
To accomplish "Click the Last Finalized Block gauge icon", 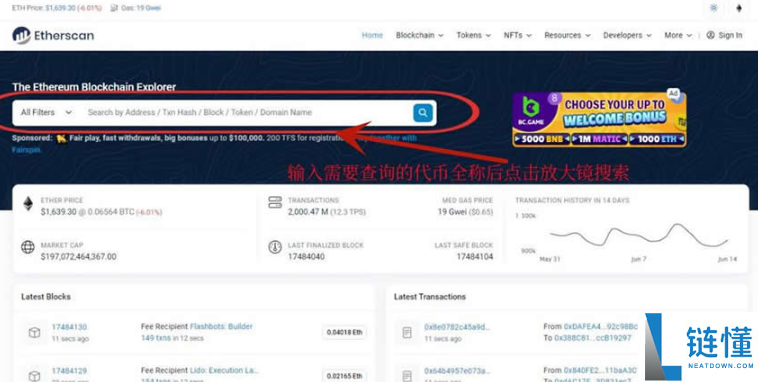I will (x=275, y=247).
